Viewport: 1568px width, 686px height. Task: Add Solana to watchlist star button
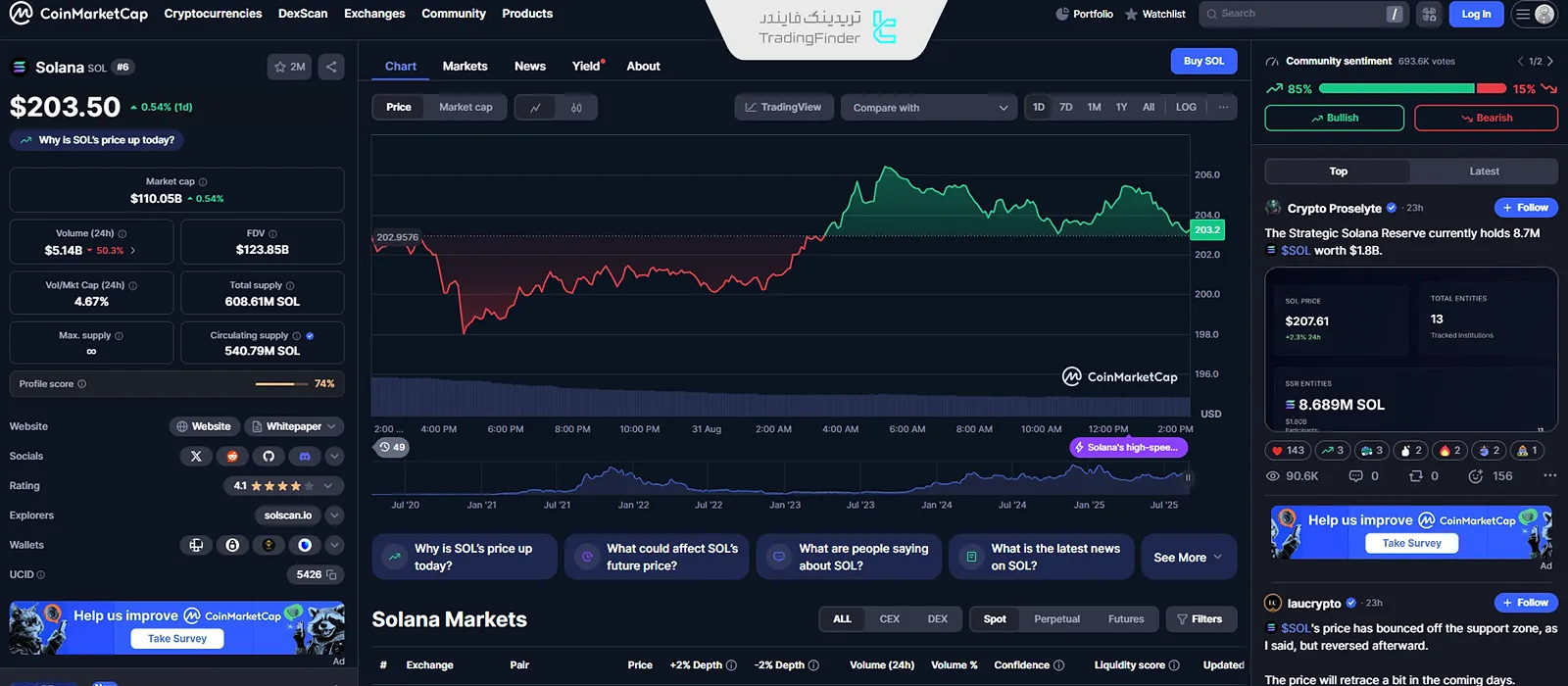click(289, 67)
